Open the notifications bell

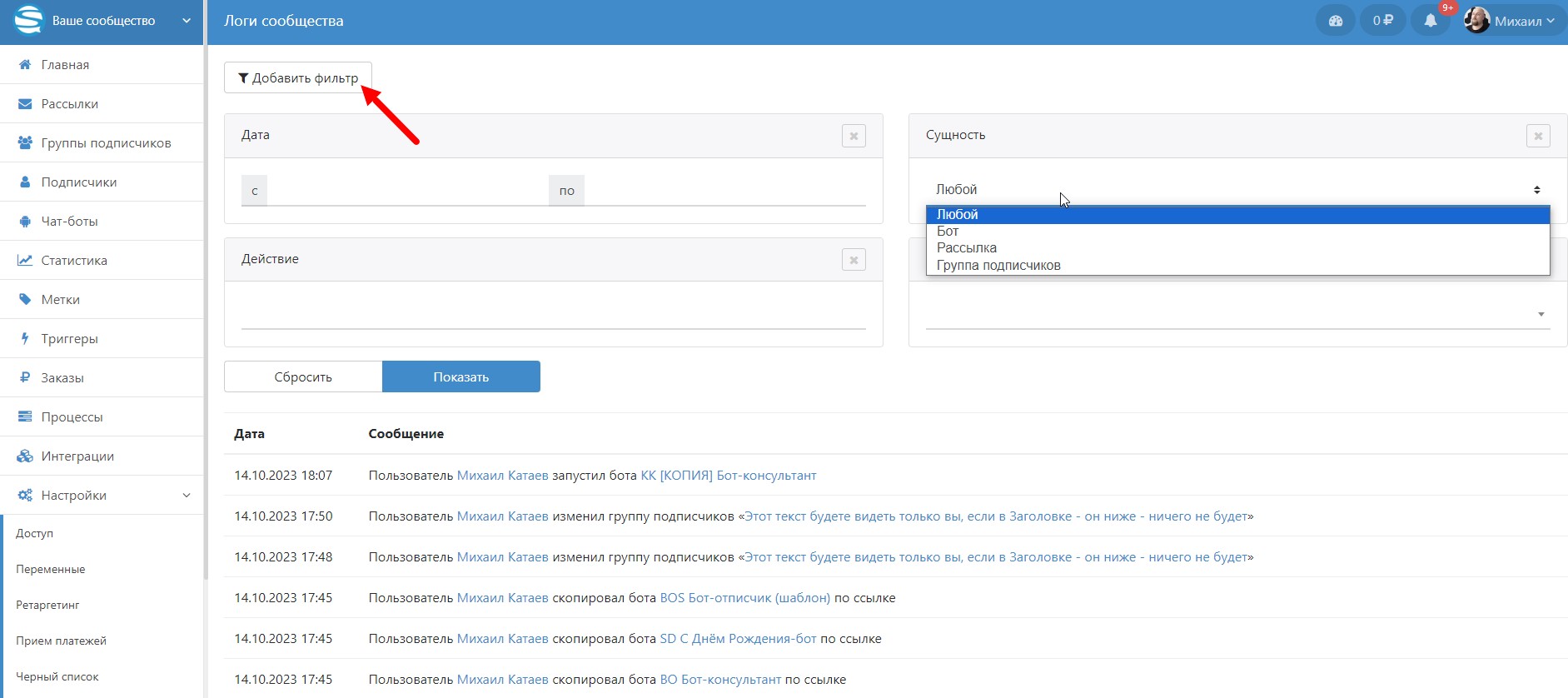point(1430,21)
